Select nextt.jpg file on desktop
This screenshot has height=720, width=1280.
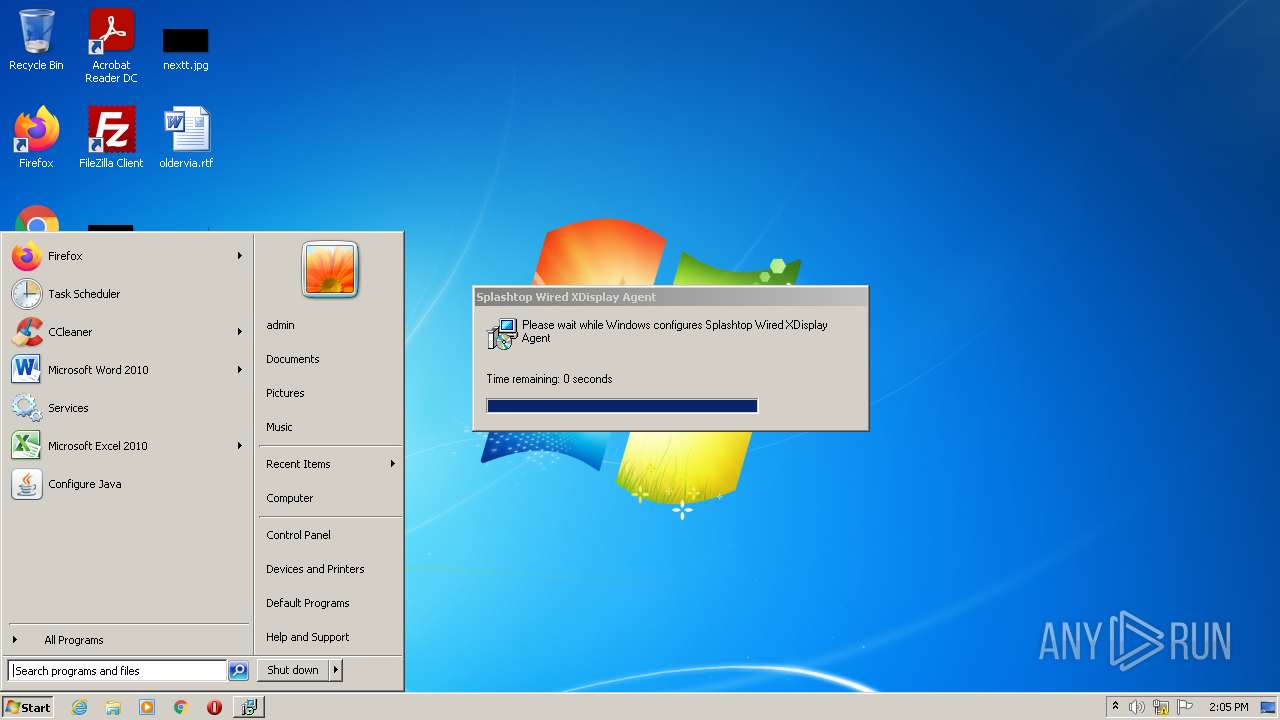(186, 48)
